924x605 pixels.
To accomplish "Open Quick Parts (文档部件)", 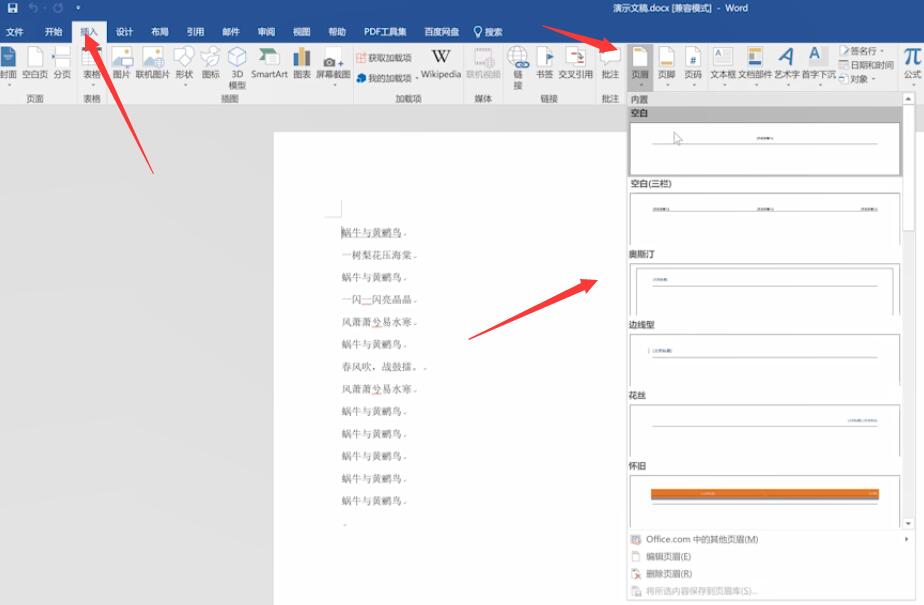I will point(755,66).
